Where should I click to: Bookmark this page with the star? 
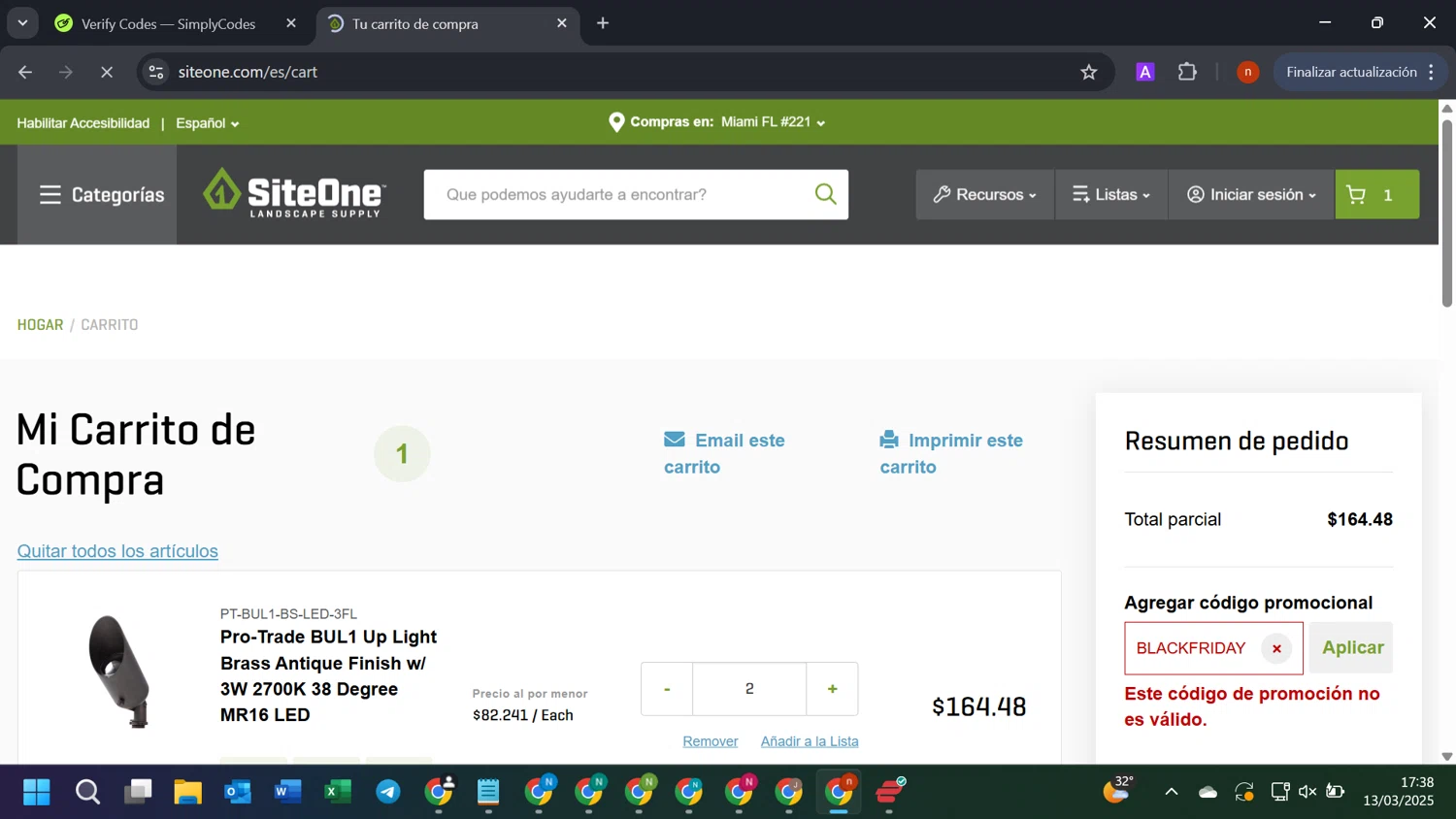[x=1089, y=72]
